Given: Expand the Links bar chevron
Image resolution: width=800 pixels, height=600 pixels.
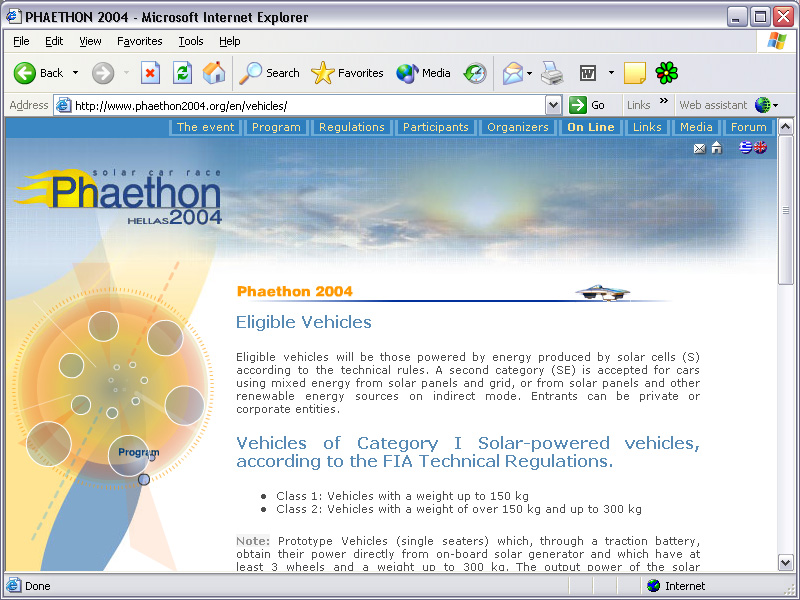Looking at the screenshot, I should [x=663, y=101].
